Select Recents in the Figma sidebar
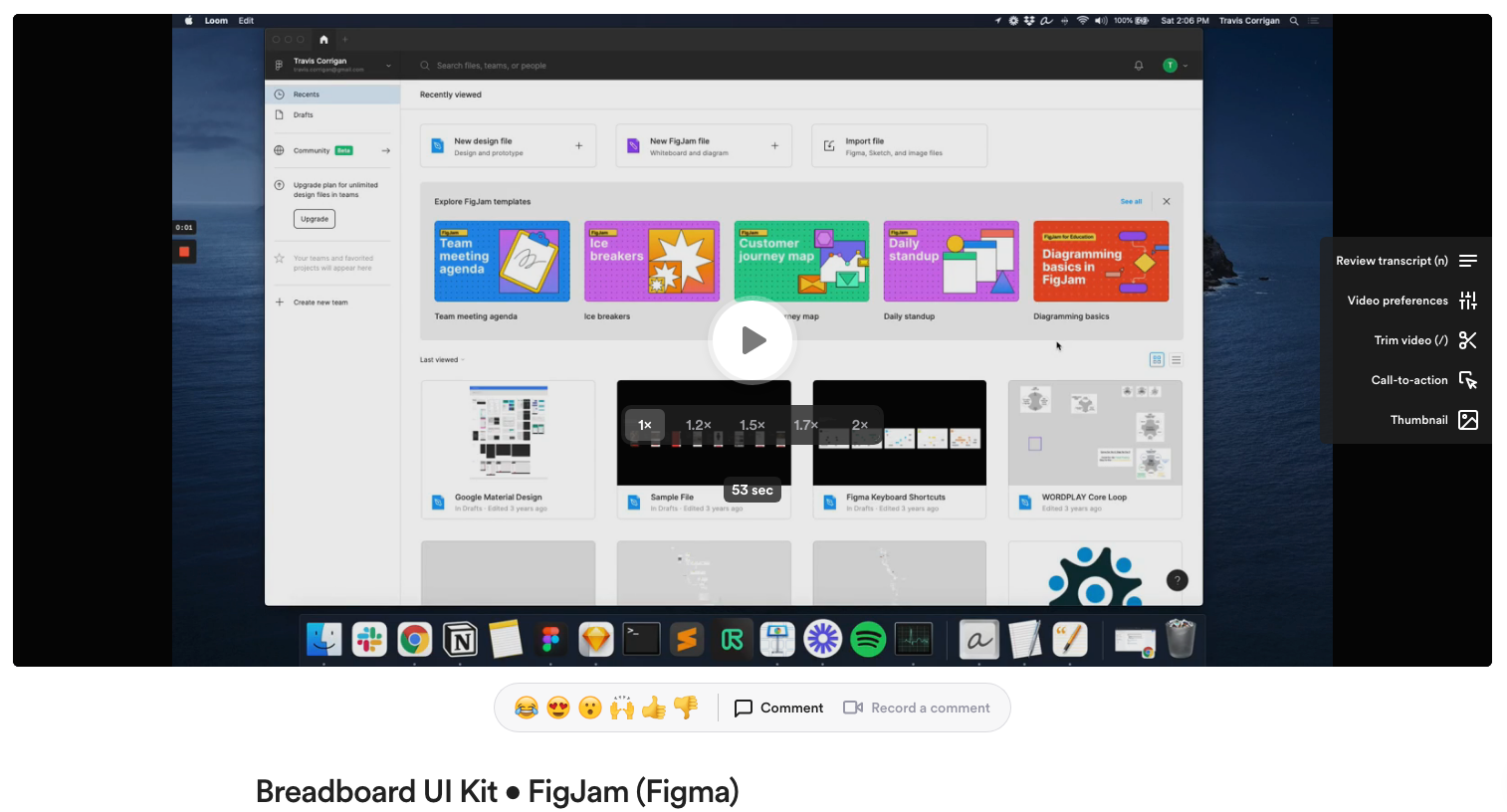 333,95
